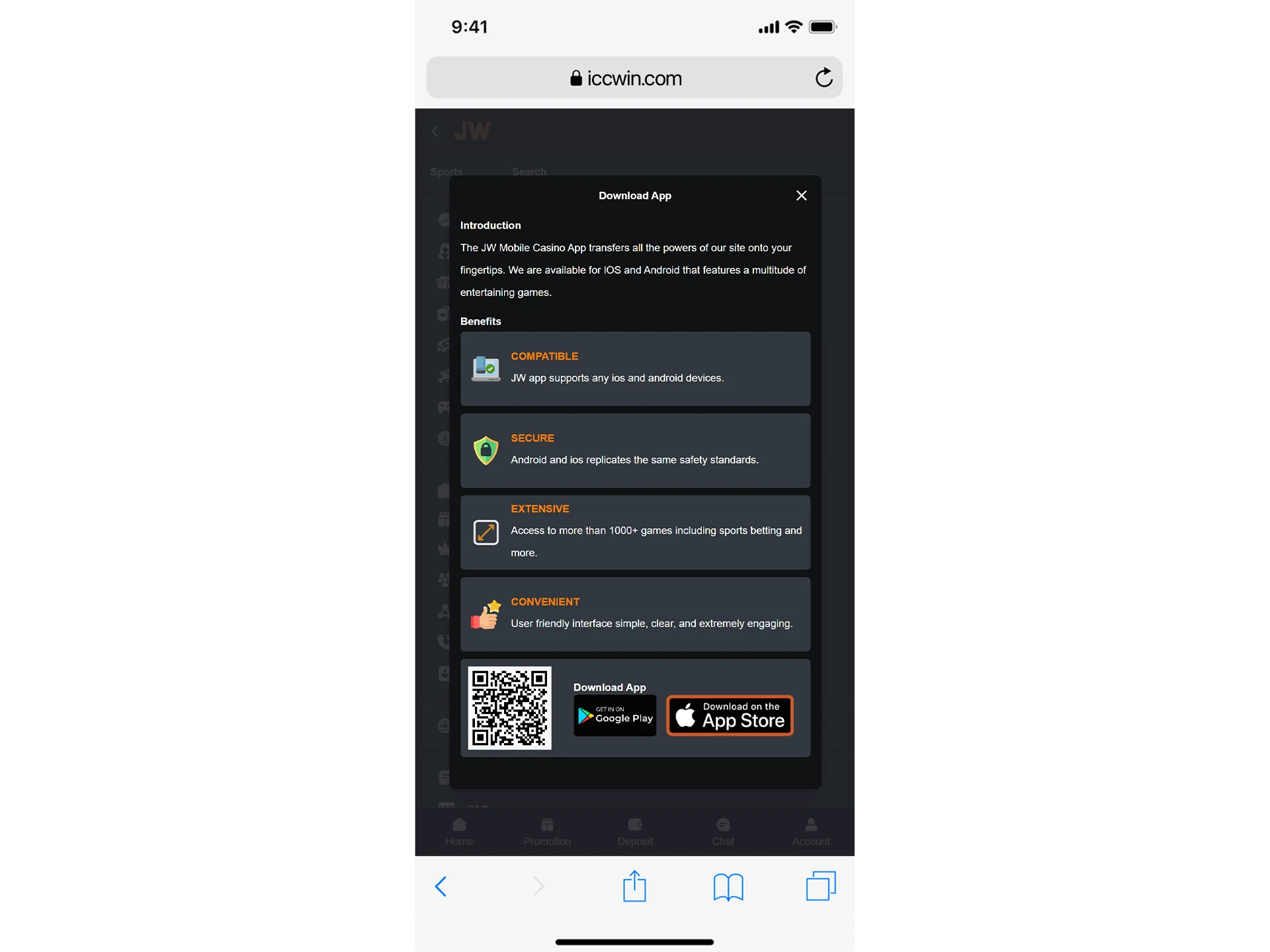Click the Google Play download icon
Screen dimensions: 1270x952
pos(614,716)
